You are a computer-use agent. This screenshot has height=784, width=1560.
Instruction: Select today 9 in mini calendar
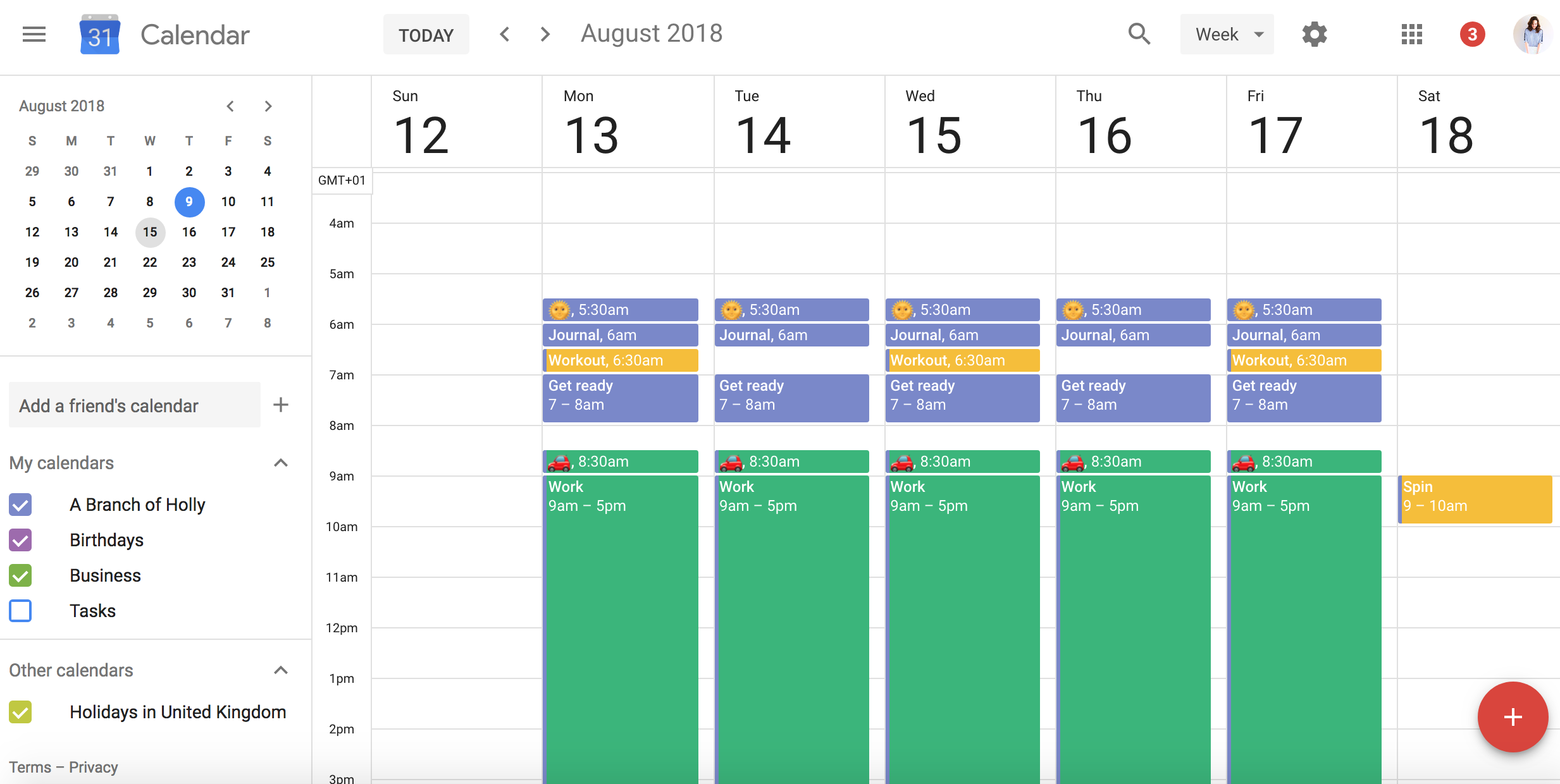(189, 202)
